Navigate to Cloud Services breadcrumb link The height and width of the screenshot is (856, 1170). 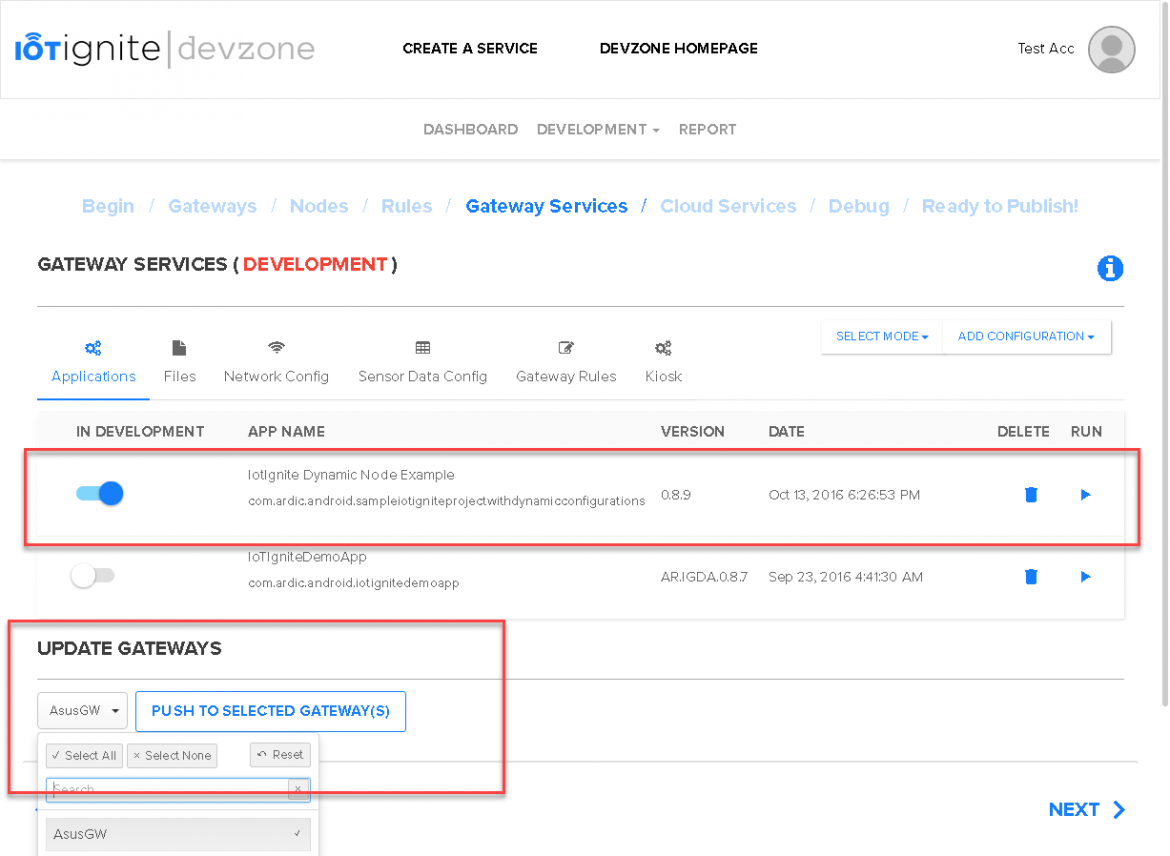tap(728, 206)
